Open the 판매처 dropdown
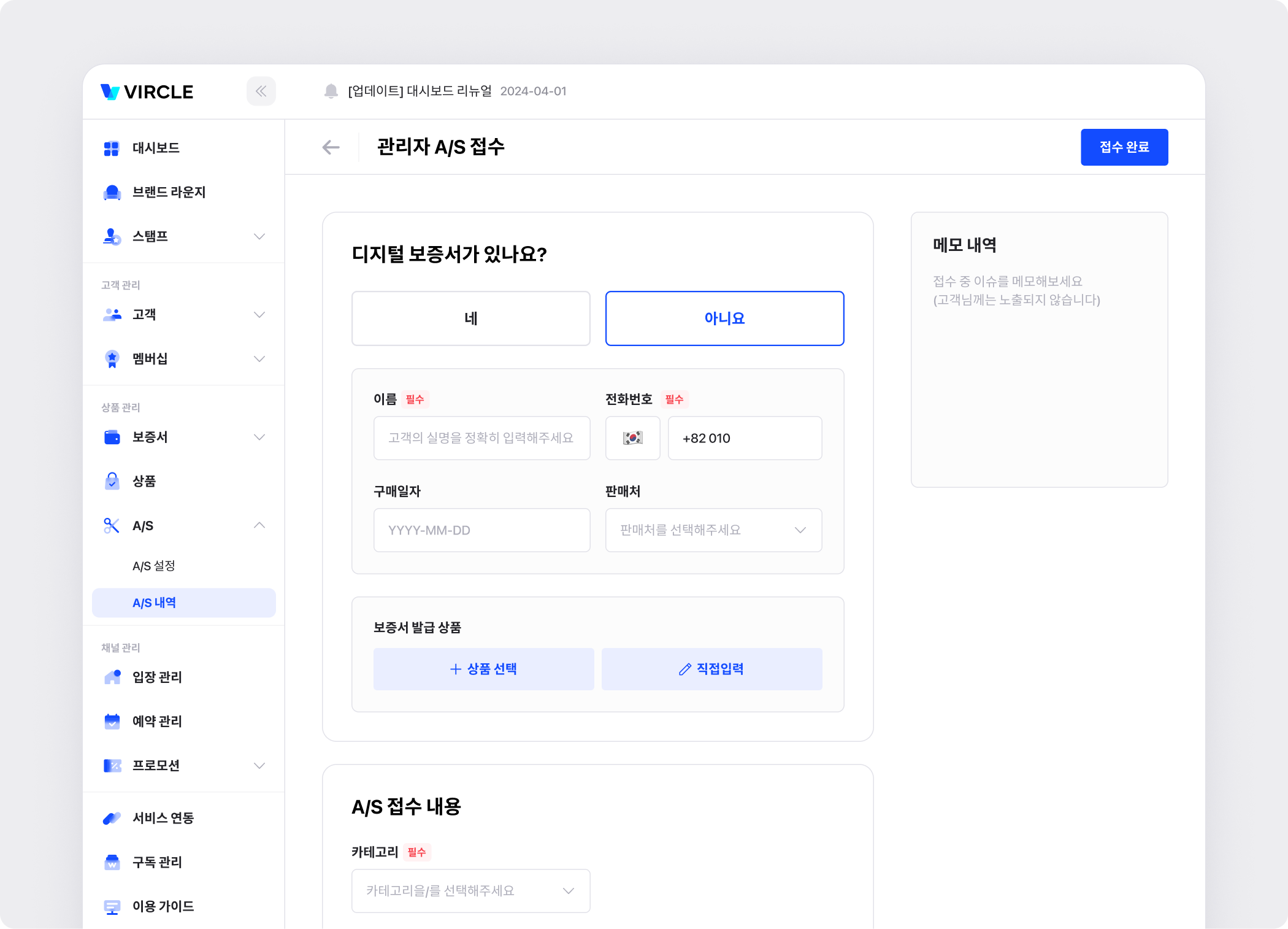 tap(713, 530)
